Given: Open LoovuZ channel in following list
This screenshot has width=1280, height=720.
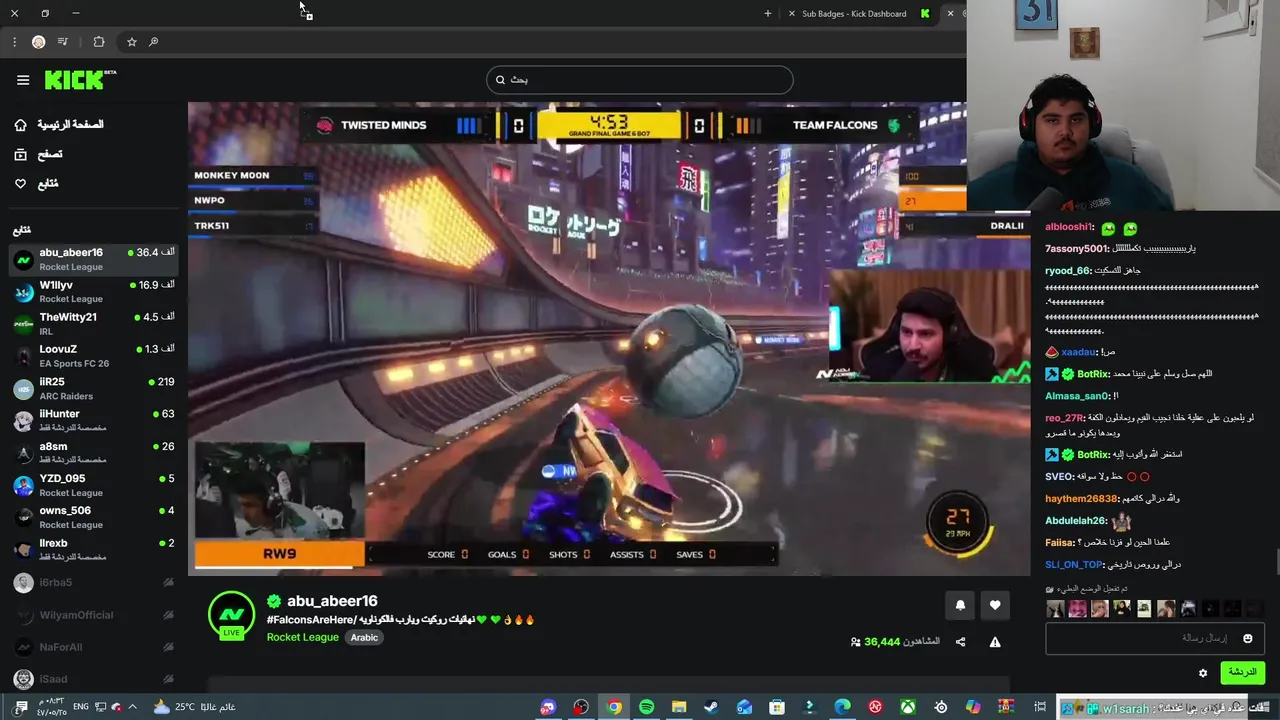Looking at the screenshot, I should (93, 355).
